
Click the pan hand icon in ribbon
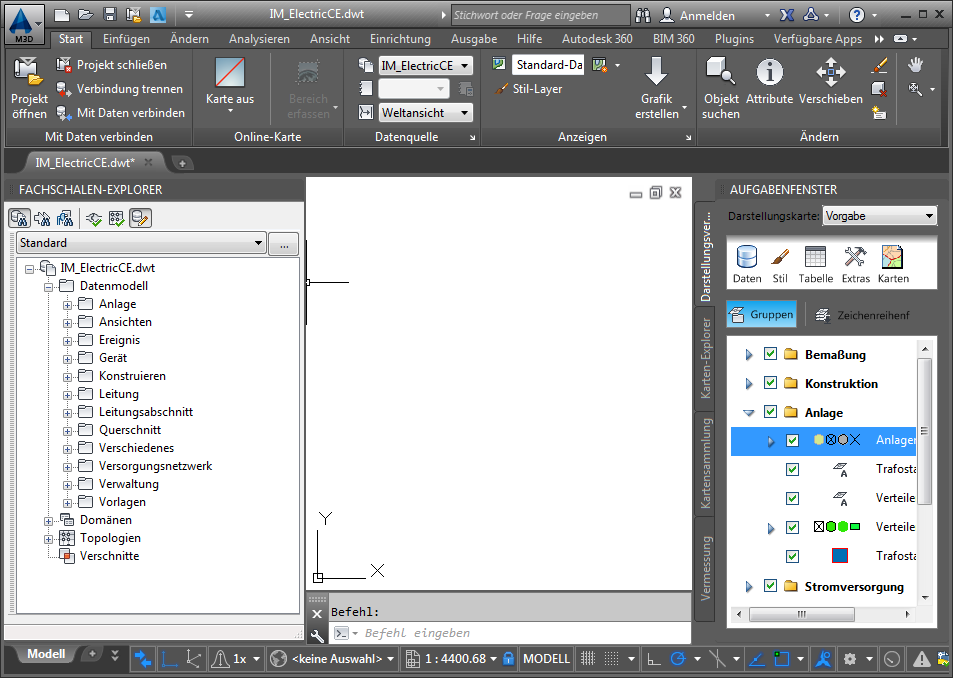click(915, 64)
